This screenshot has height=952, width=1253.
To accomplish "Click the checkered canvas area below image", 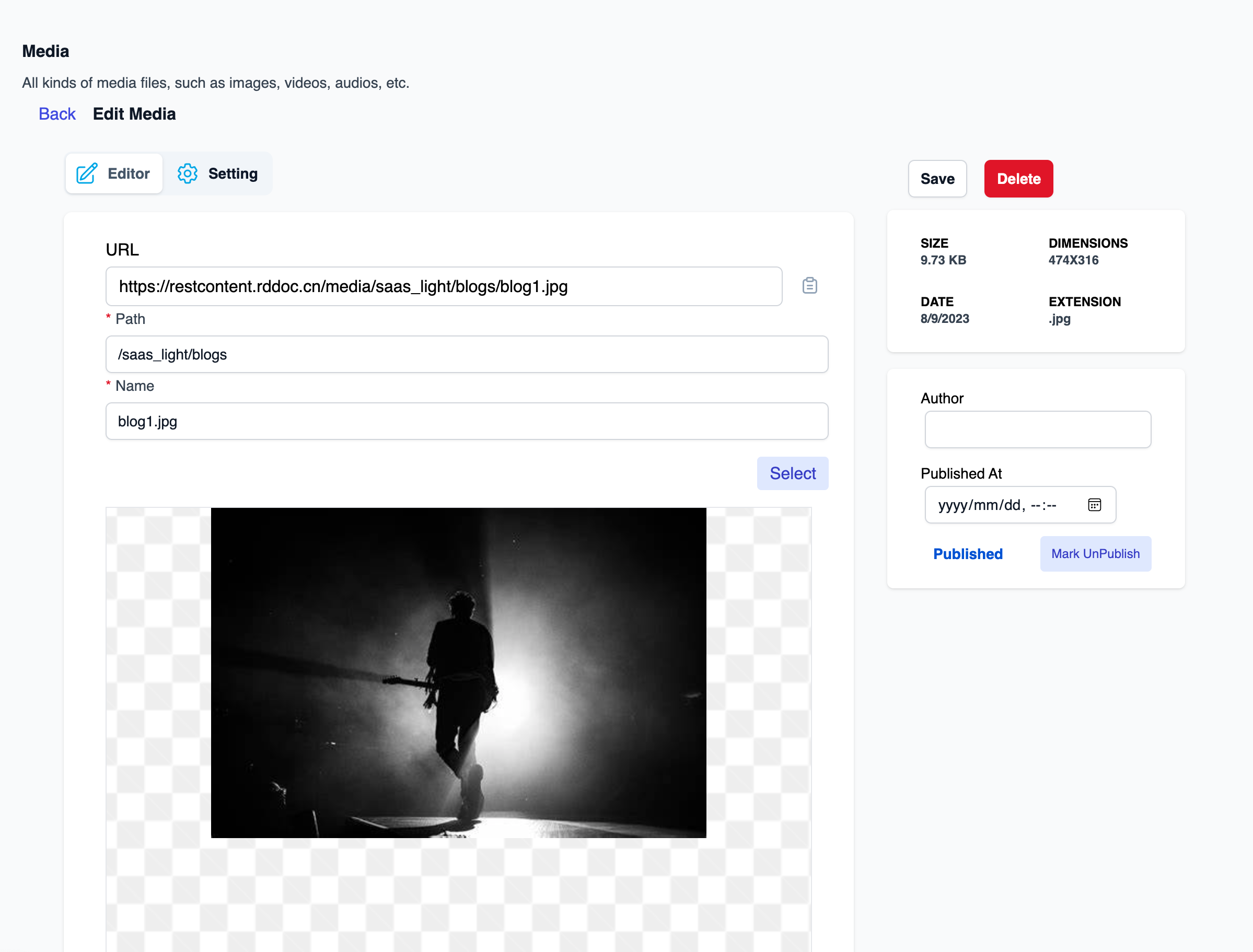I will click(458, 896).
